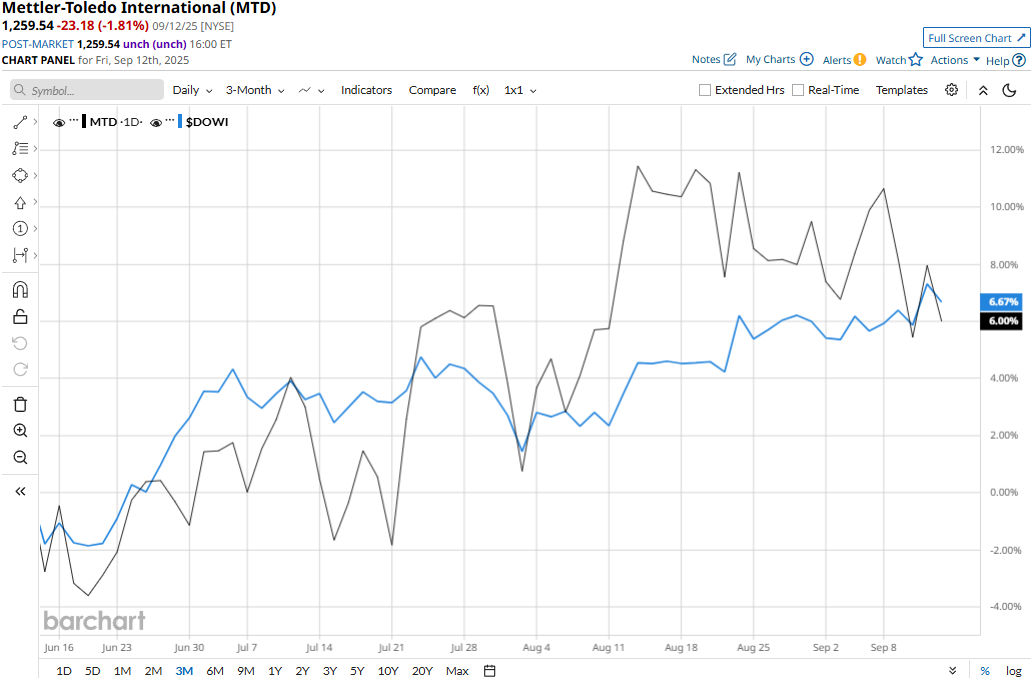Expand the trend line tool submenu arrow
The image size is (1031, 678).
tap(36, 122)
